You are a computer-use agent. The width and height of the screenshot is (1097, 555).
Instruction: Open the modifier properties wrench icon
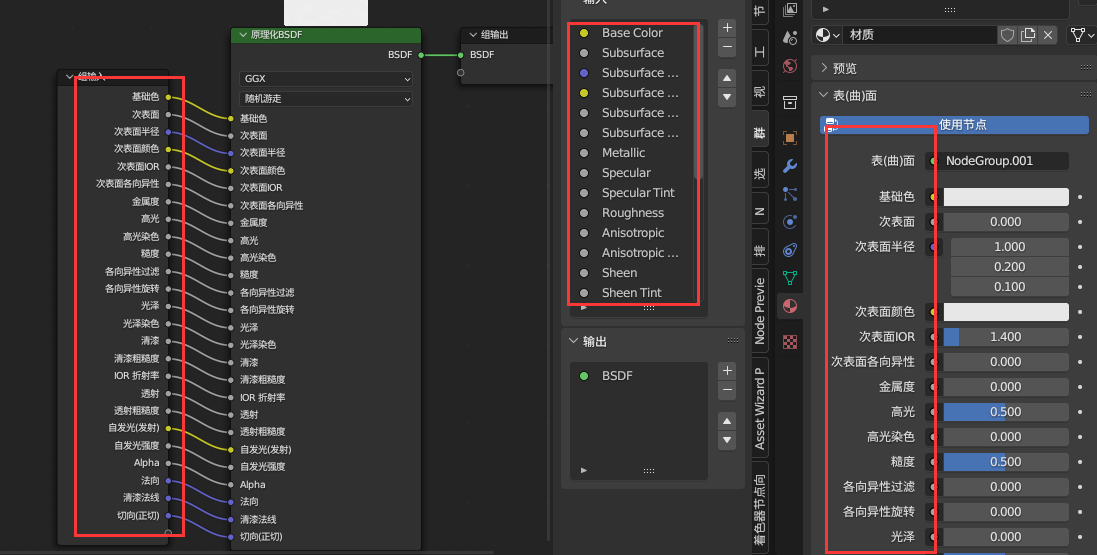pyautogui.click(x=790, y=166)
